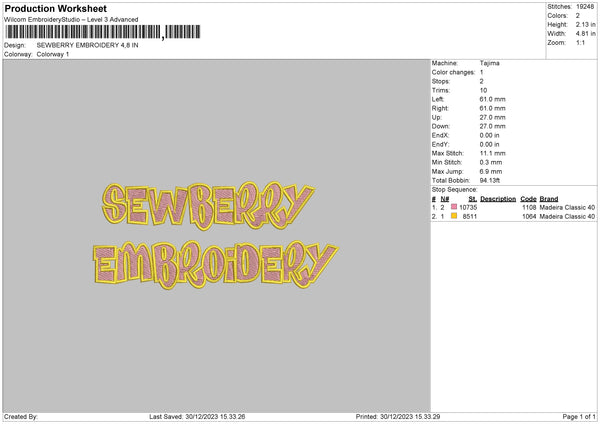Click thread code 1108
This screenshot has height=424, width=600.
(x=529, y=207)
